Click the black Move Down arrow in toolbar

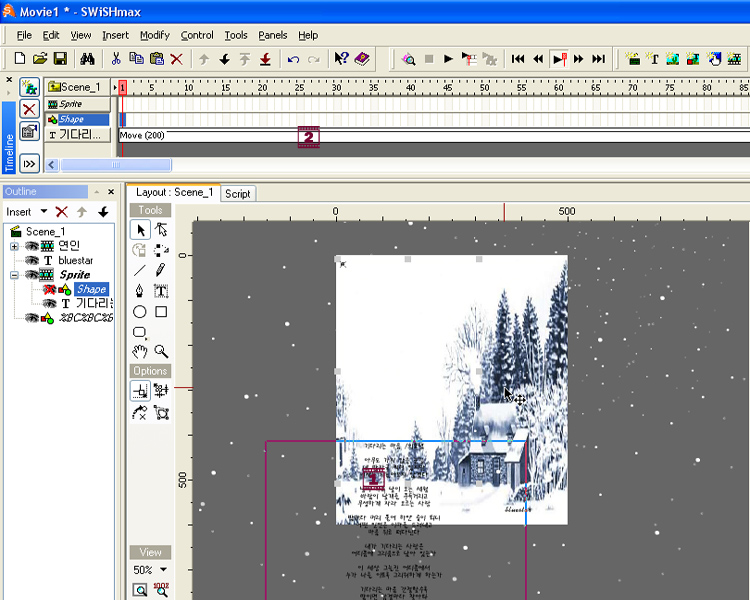coord(224,59)
